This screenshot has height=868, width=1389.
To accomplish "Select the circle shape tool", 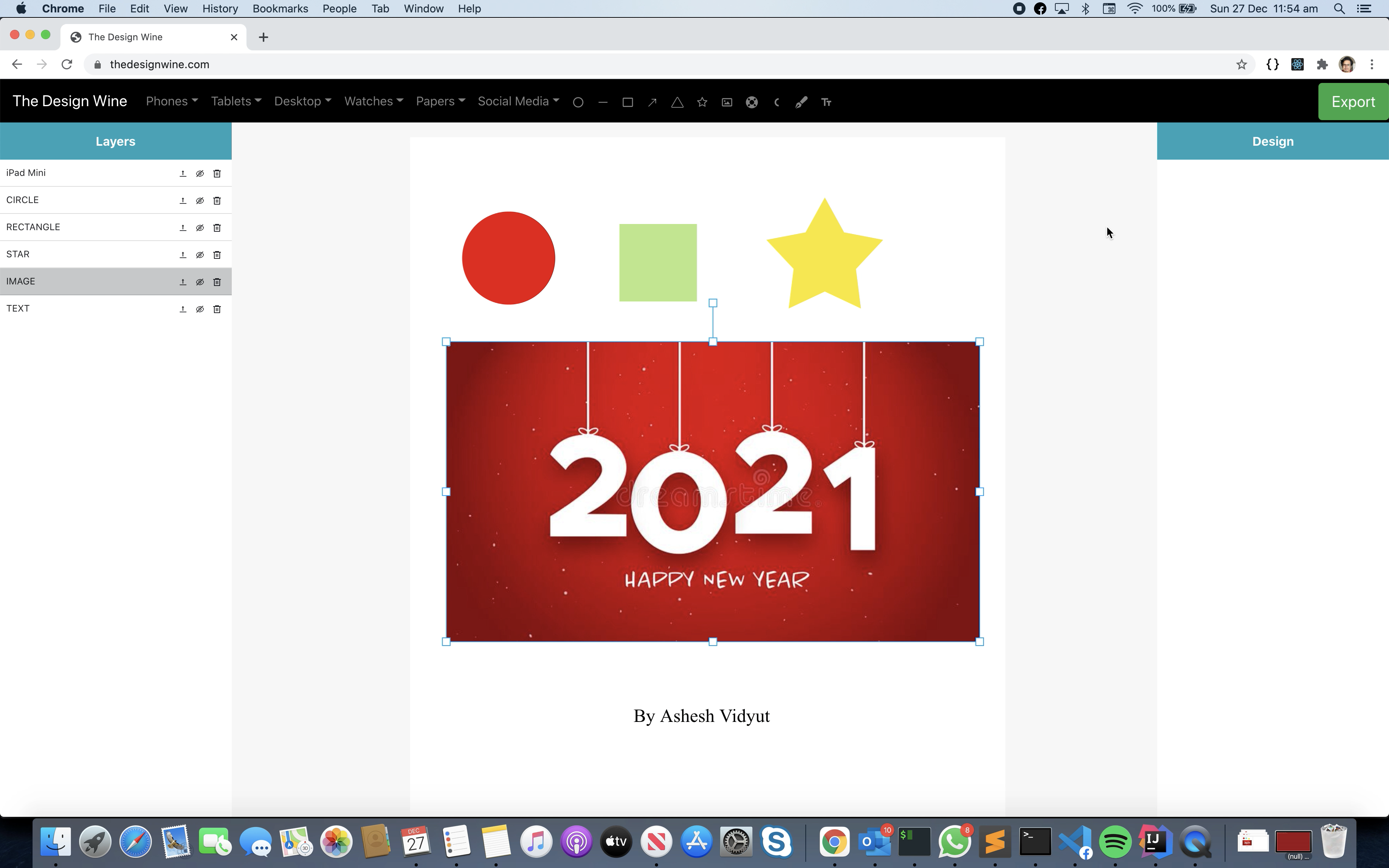I will [x=578, y=102].
